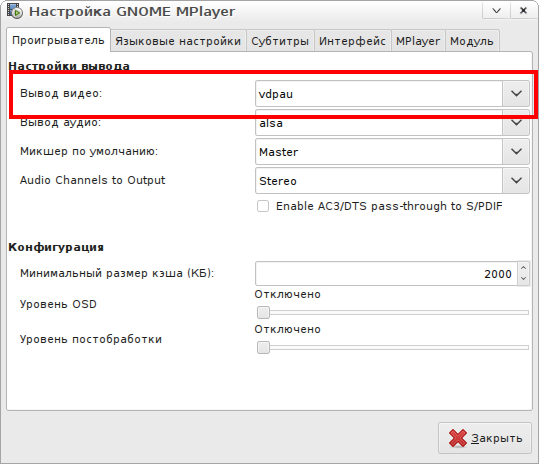Switch to the Интерфейс tab
539x464 pixels.
352,41
